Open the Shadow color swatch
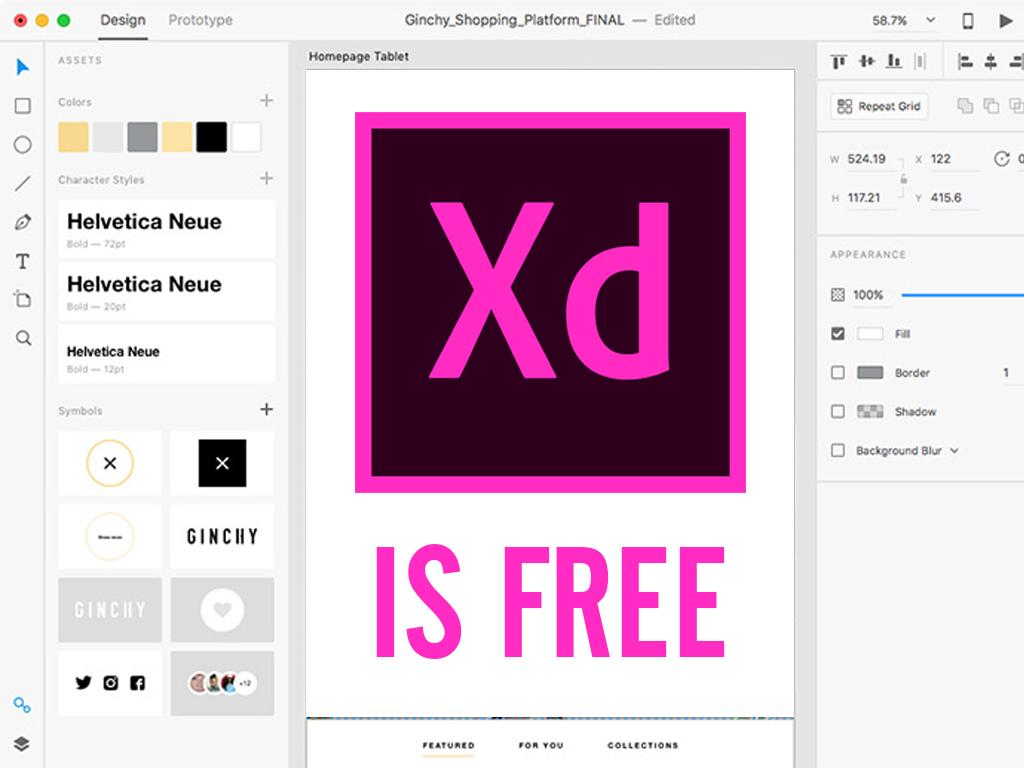 coord(870,411)
